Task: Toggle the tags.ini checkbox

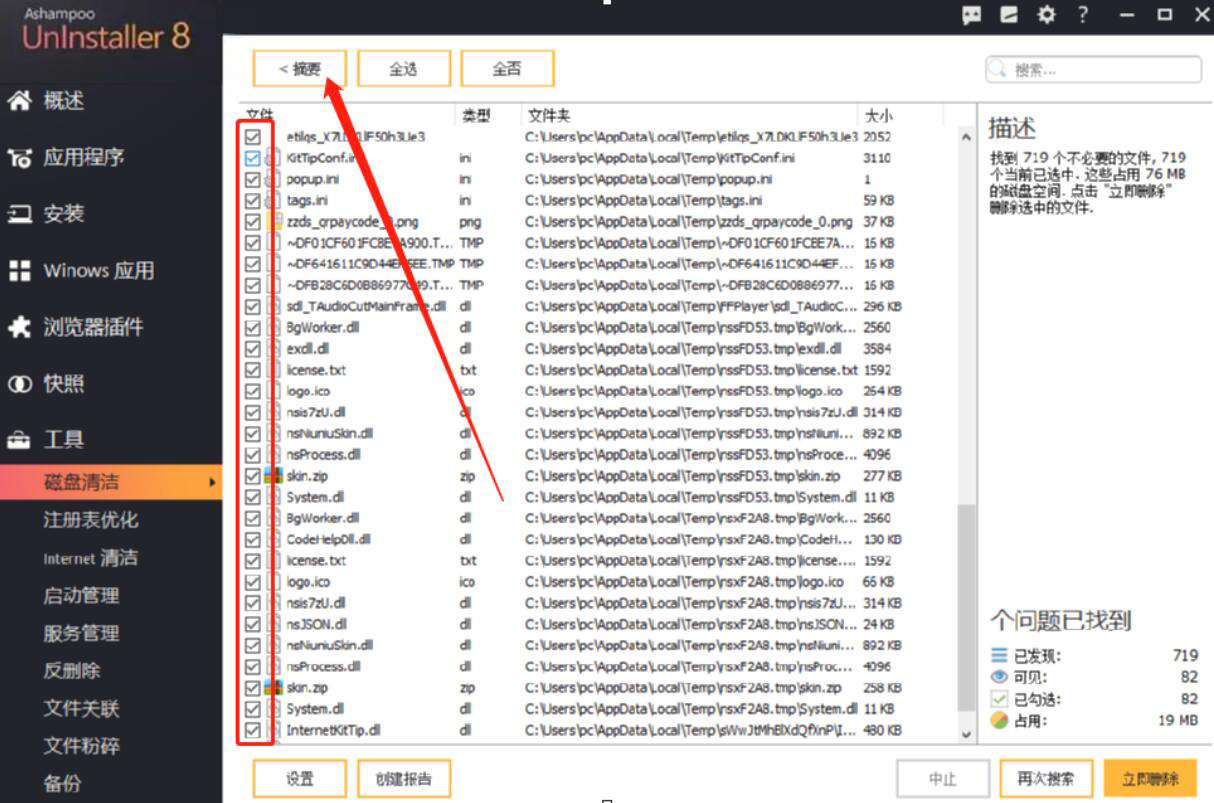Action: tap(252, 200)
